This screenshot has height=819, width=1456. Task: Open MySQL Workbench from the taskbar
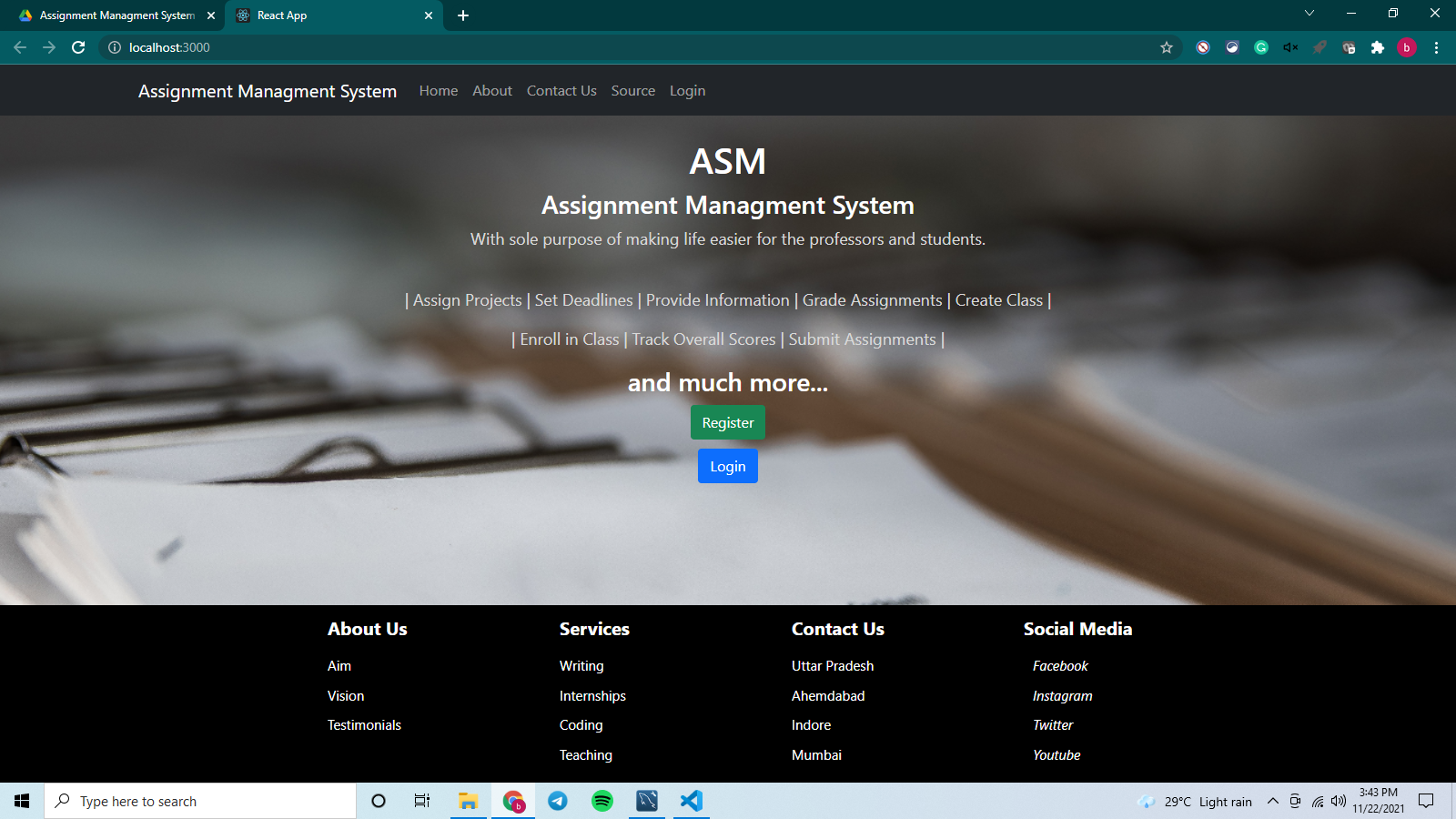pos(647,801)
